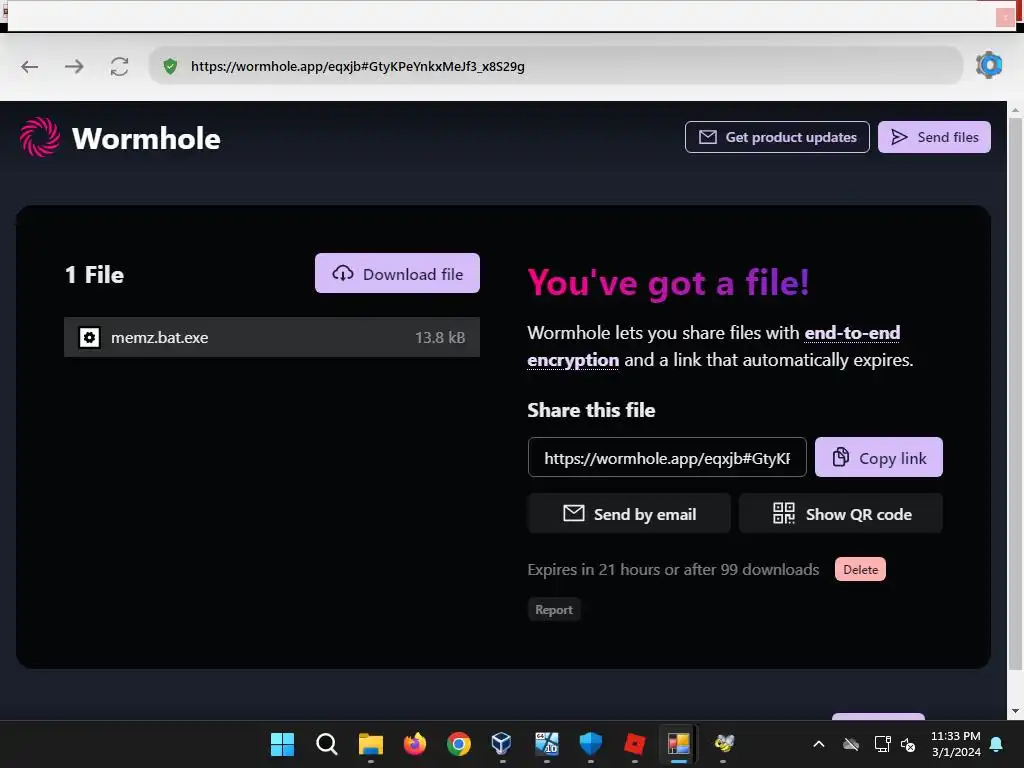The height and width of the screenshot is (768, 1024).
Task: Click the muted volume tray icon
Action: [x=908, y=744]
